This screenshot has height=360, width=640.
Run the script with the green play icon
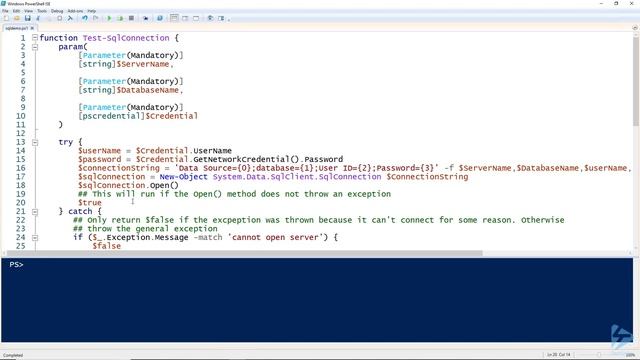coord(109,18)
